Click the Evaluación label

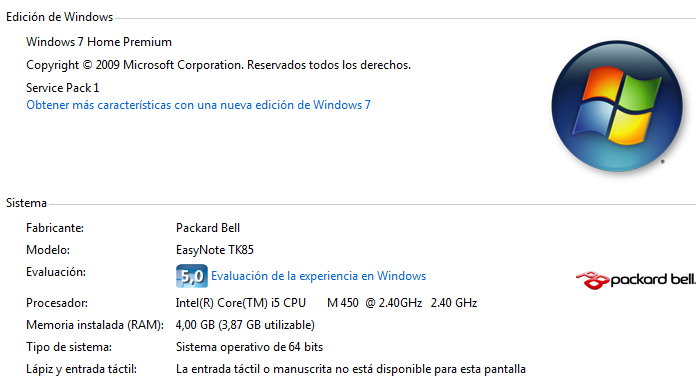click(56, 272)
